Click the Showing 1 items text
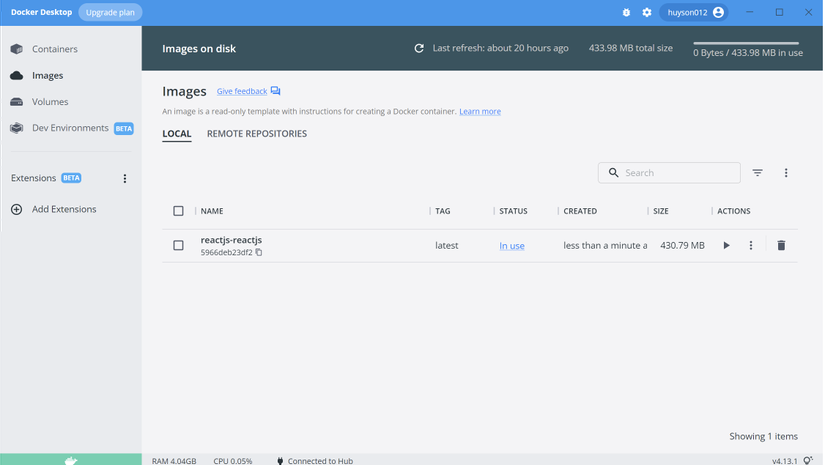The height and width of the screenshot is (465, 825). click(x=763, y=436)
